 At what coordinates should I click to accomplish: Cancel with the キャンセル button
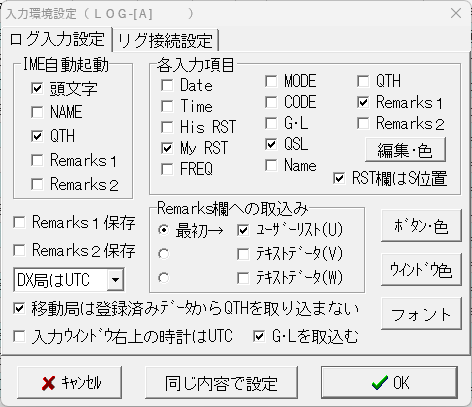[x=69, y=382]
